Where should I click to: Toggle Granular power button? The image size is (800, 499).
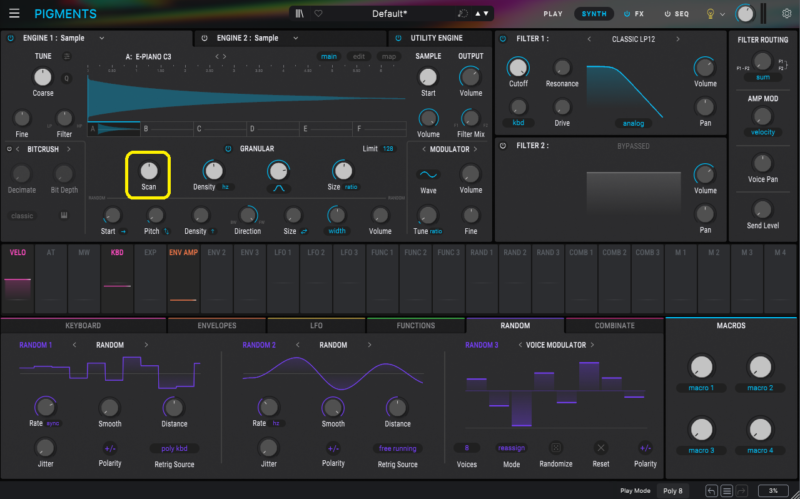[x=228, y=149]
